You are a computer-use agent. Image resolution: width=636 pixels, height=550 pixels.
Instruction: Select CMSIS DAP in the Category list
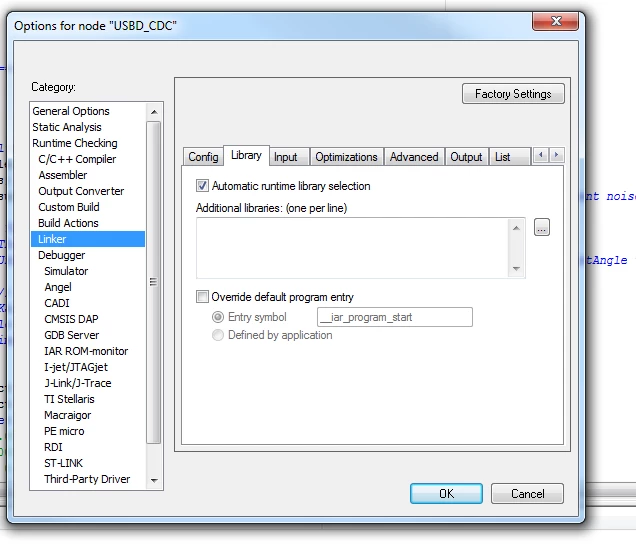pos(88,319)
